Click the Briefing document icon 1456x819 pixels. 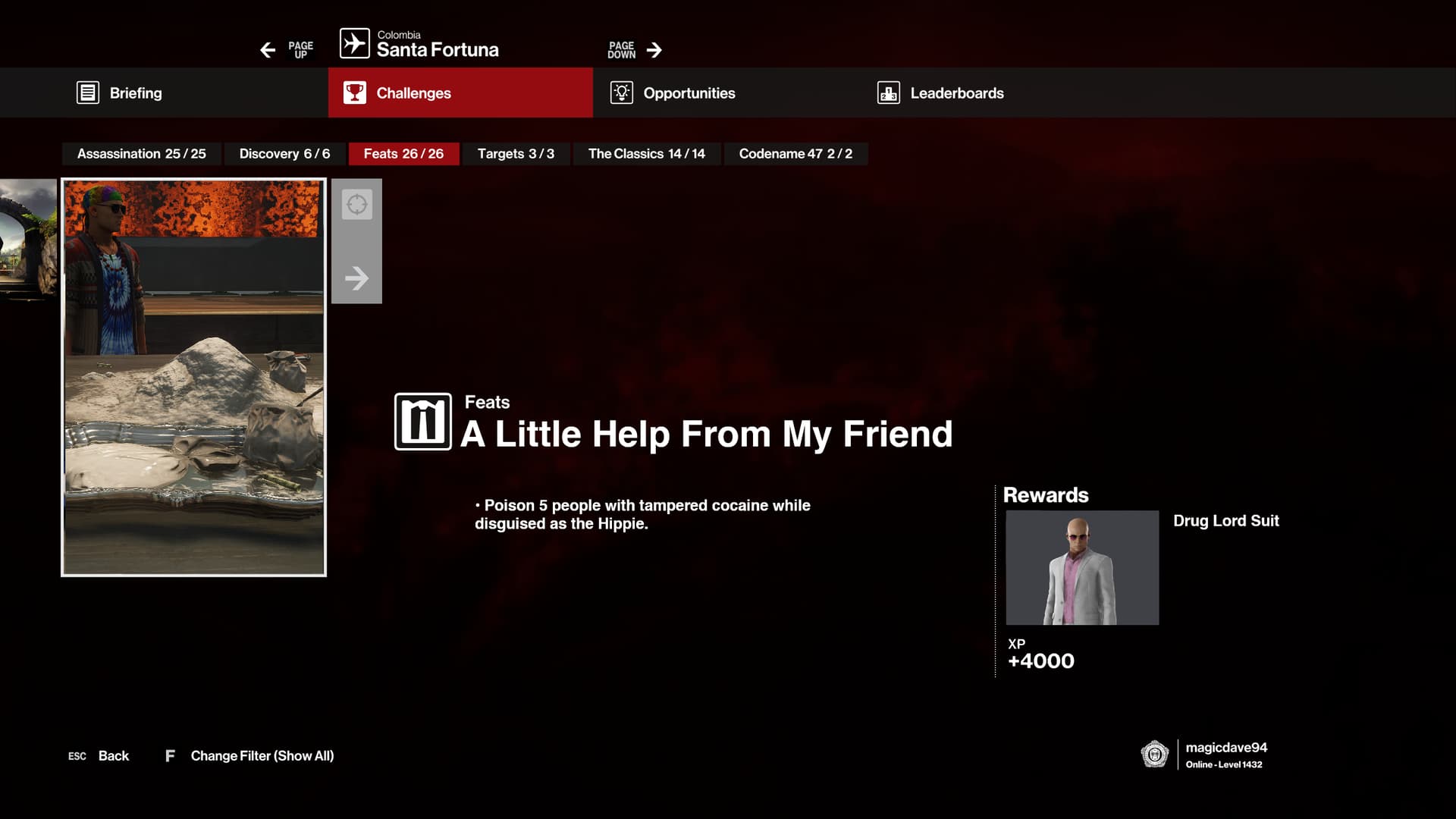[88, 93]
